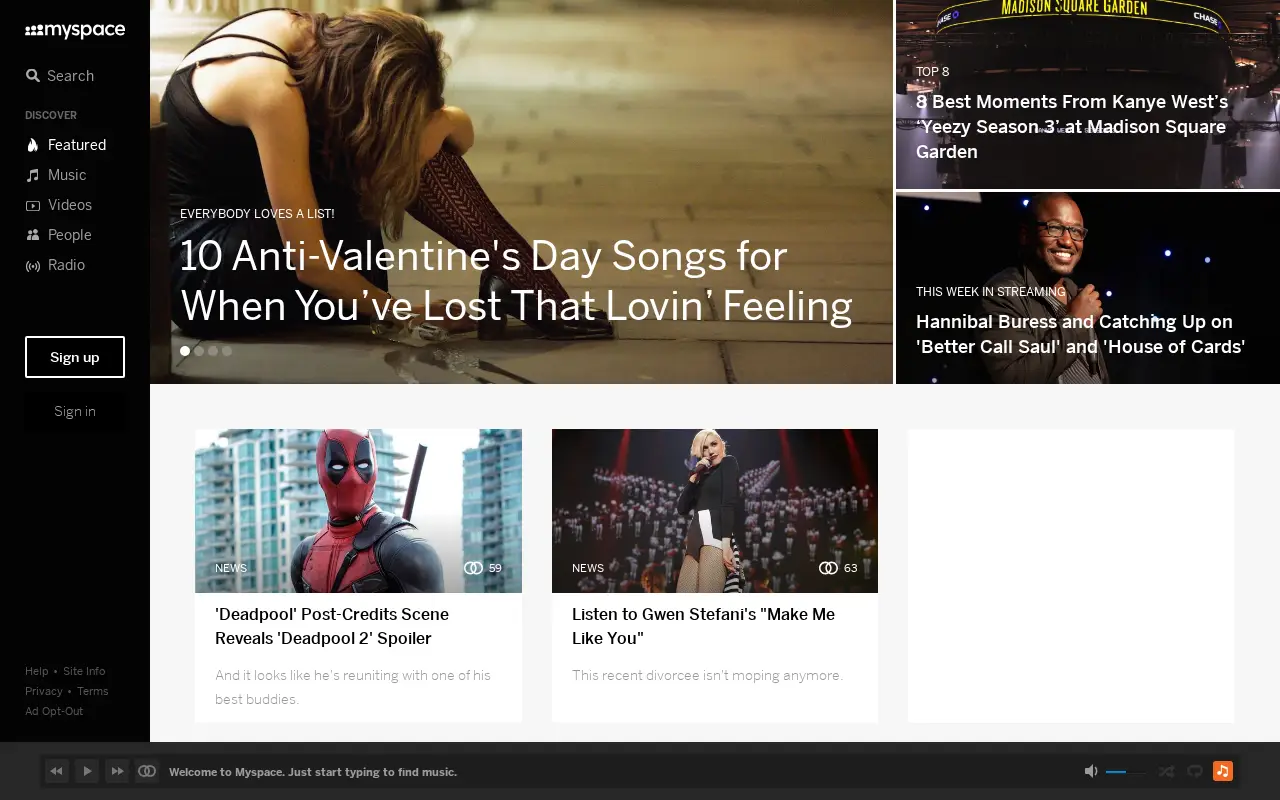Adjust the player volume slider
Image resolution: width=1280 pixels, height=800 pixels.
point(1126,772)
